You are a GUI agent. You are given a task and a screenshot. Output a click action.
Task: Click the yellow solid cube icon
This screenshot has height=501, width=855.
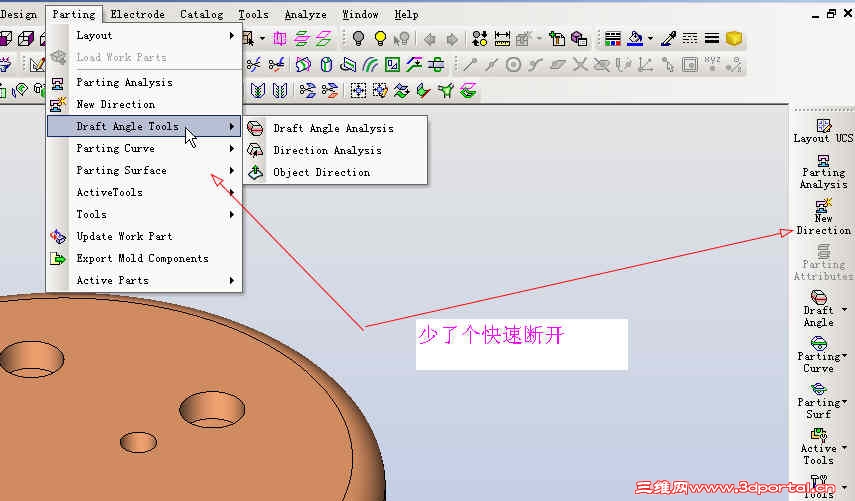734,38
